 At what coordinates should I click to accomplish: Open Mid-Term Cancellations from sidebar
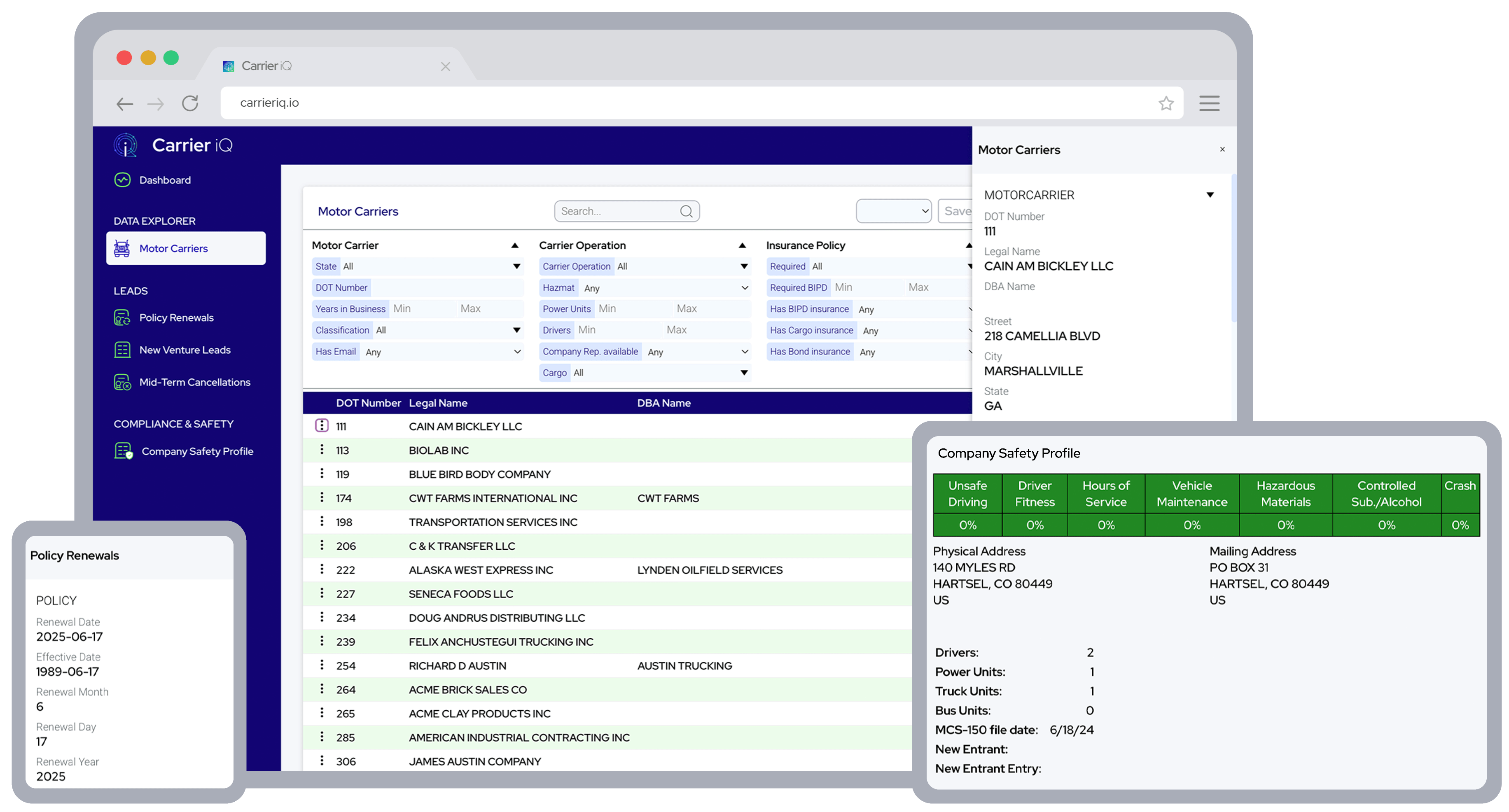tap(194, 382)
